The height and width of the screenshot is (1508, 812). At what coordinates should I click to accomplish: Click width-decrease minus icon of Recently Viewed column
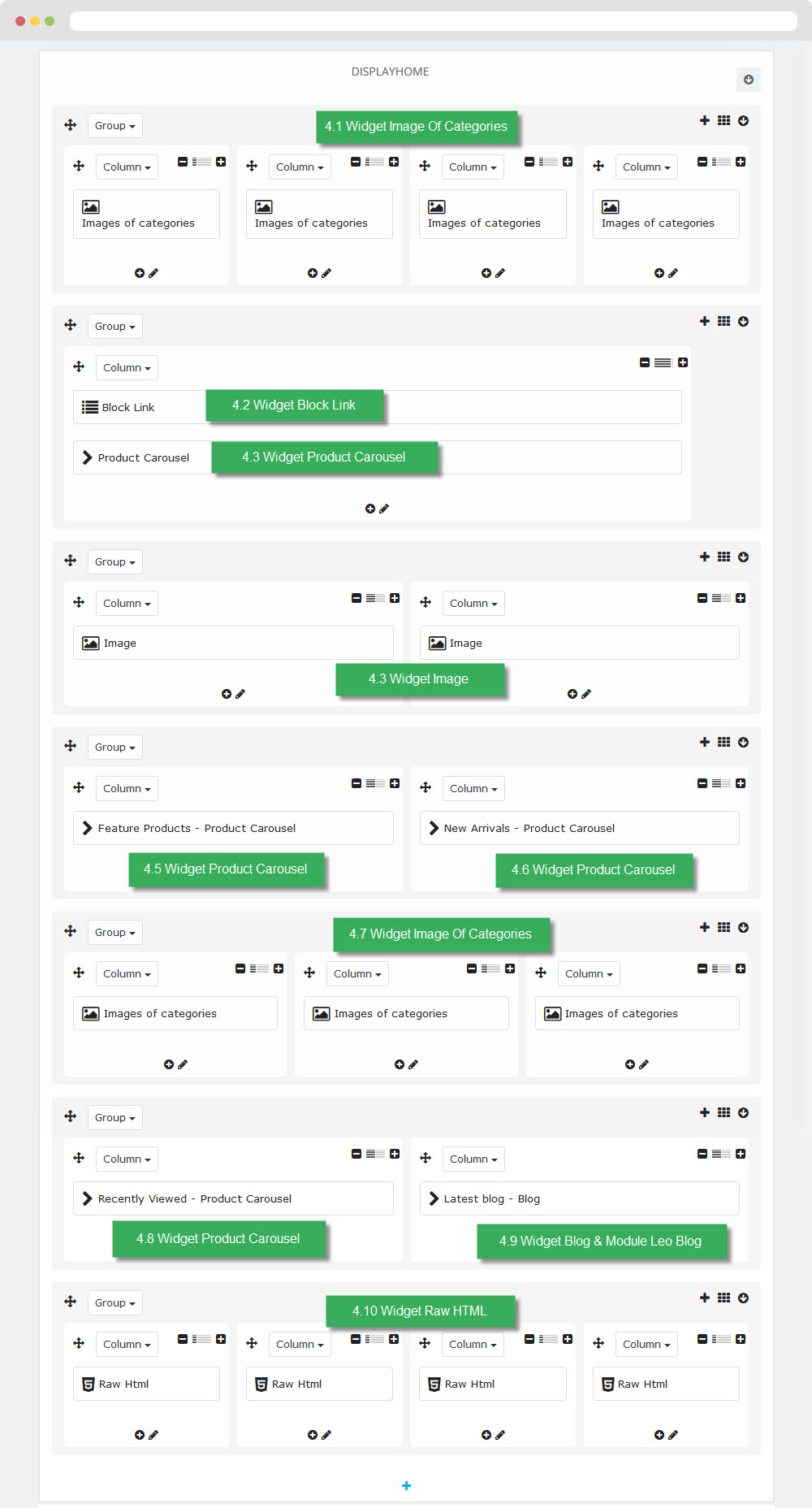click(x=356, y=1154)
